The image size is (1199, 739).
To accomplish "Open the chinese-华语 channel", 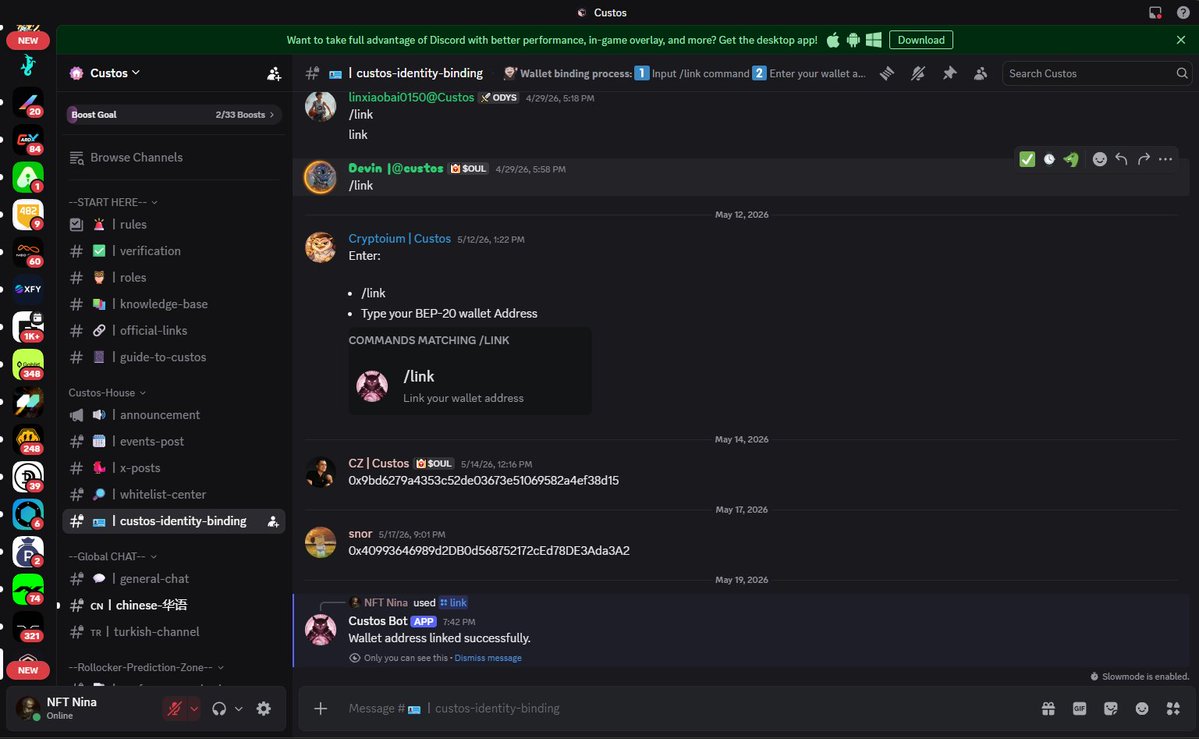I will (174, 605).
